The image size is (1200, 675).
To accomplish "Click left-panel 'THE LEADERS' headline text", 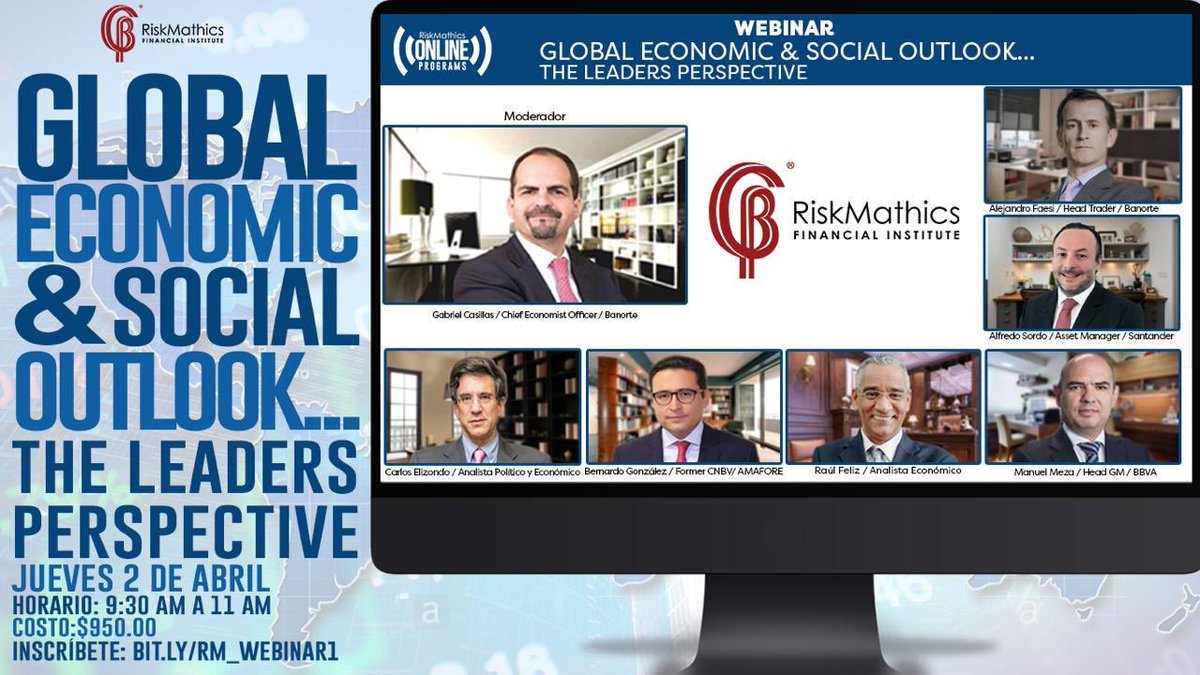I will click(x=185, y=468).
